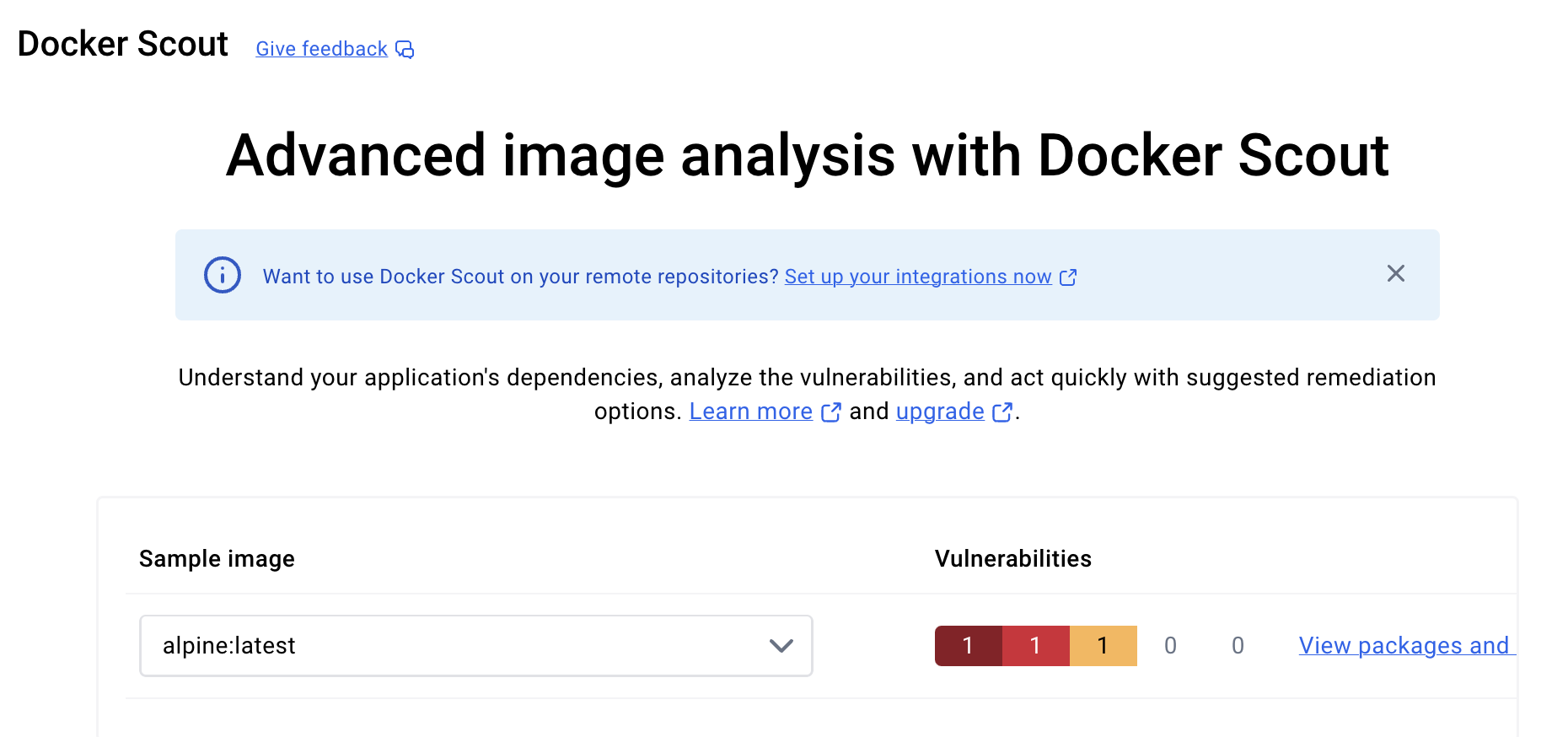Click the Vulnerabilities column header
Screen dimensions: 1568x737
(x=1013, y=558)
